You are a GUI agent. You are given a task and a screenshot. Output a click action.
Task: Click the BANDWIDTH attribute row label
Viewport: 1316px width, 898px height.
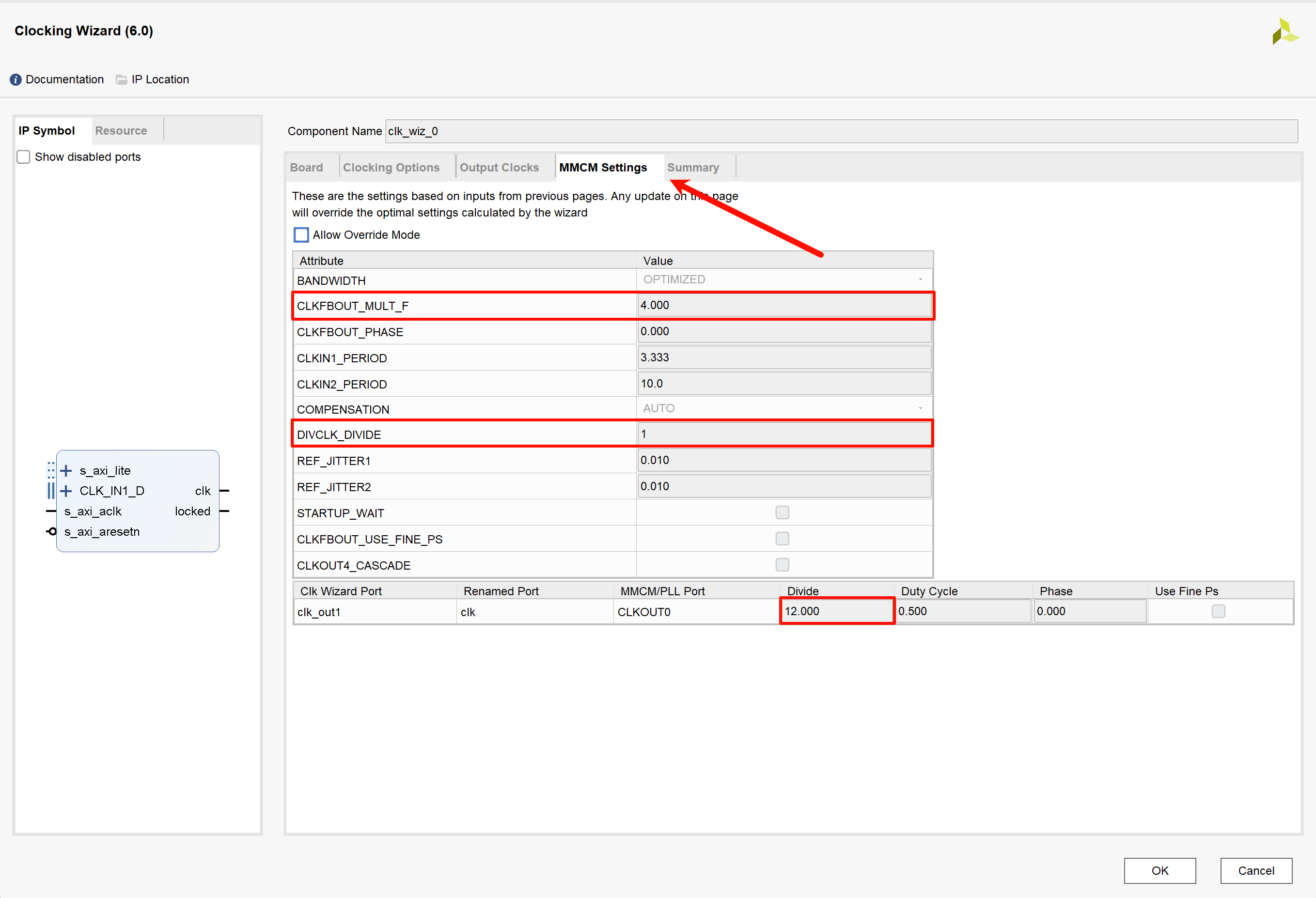[331, 281]
